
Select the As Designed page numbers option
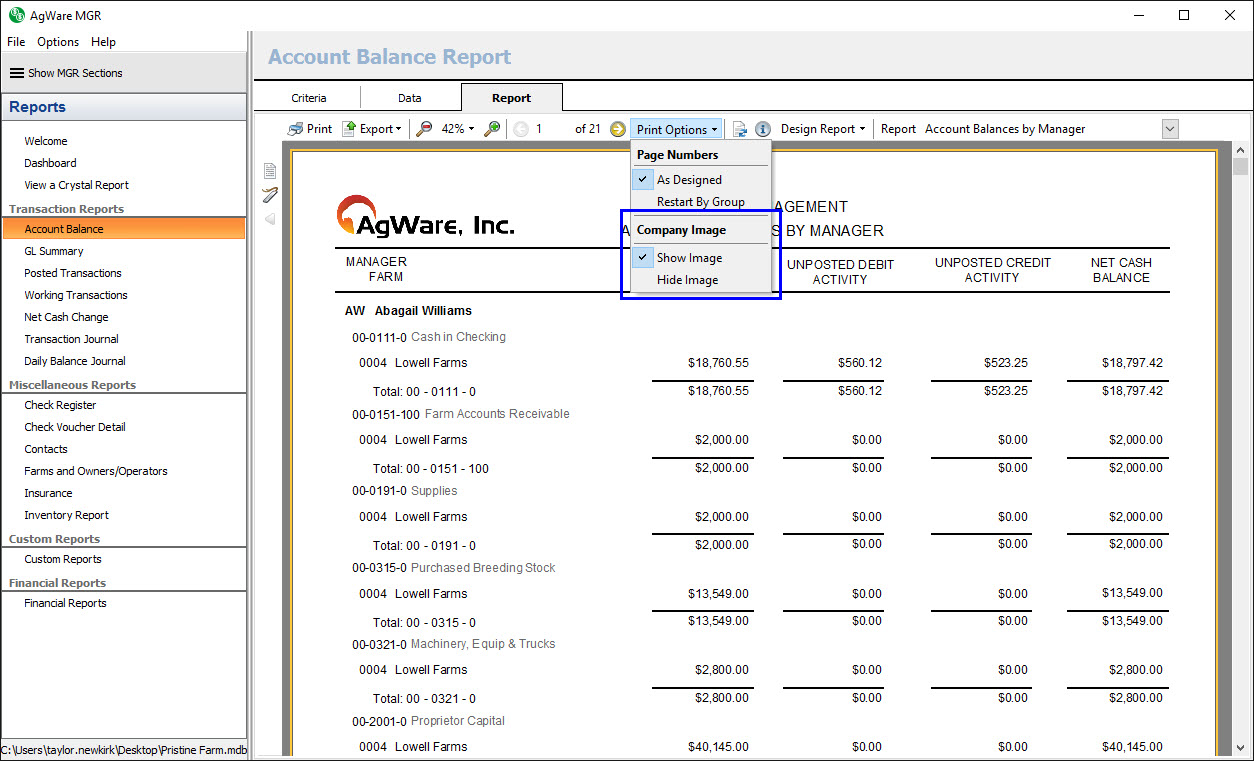[x=689, y=180]
